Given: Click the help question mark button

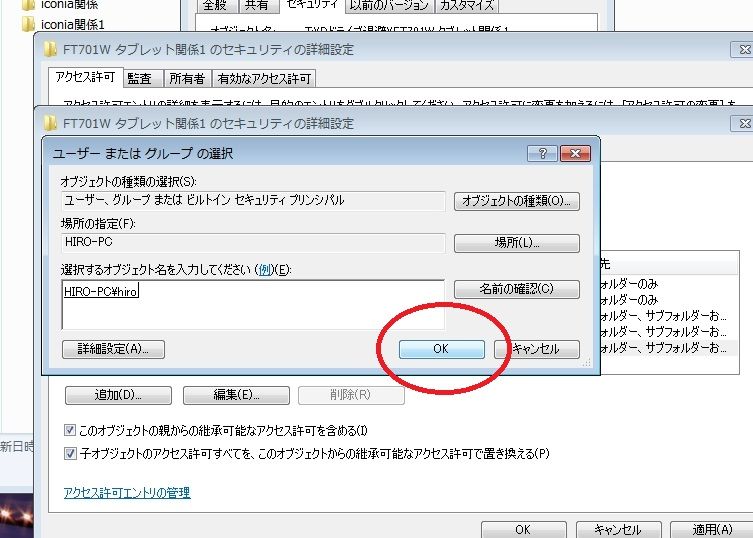Looking at the screenshot, I should pyautogui.click(x=543, y=154).
